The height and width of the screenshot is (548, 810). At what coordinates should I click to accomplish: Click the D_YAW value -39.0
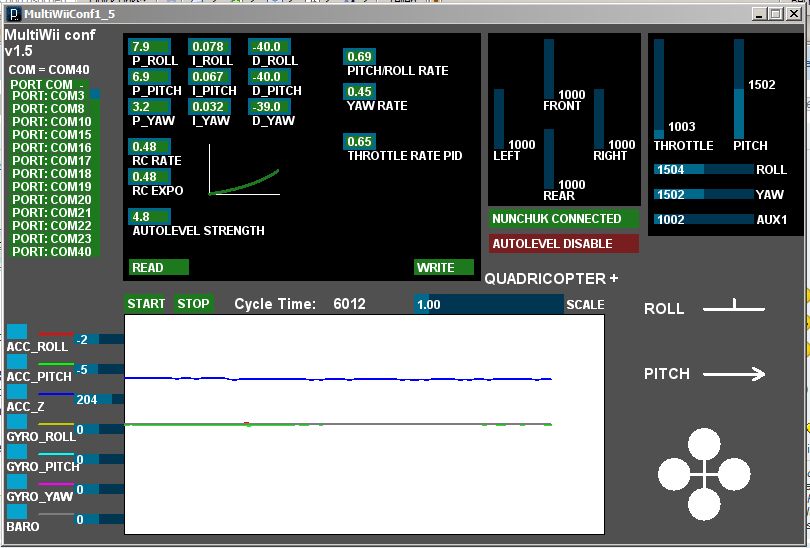click(x=269, y=106)
